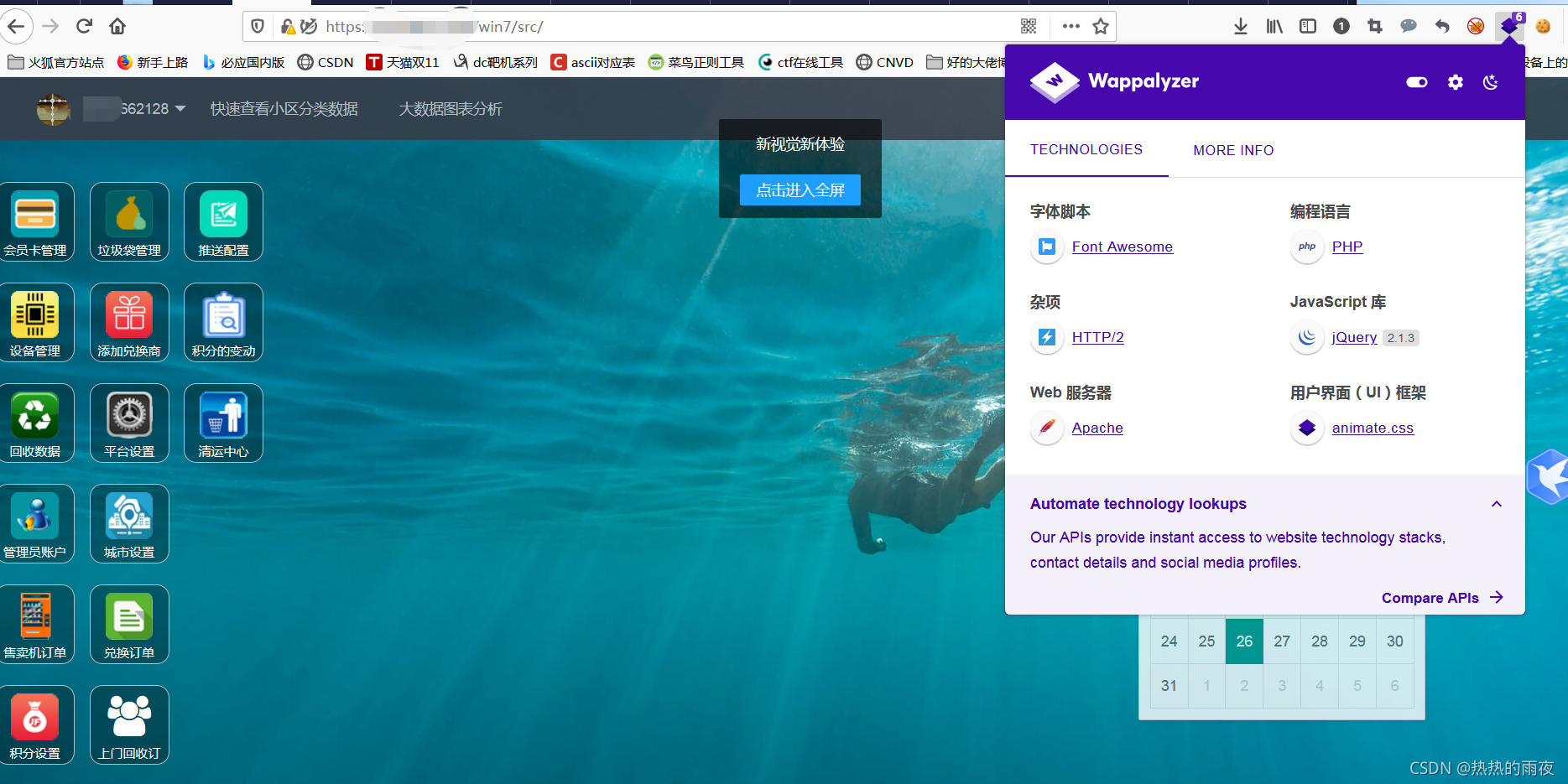Open the 清运中心 icon
This screenshot has width=1568, height=784.
point(223,423)
